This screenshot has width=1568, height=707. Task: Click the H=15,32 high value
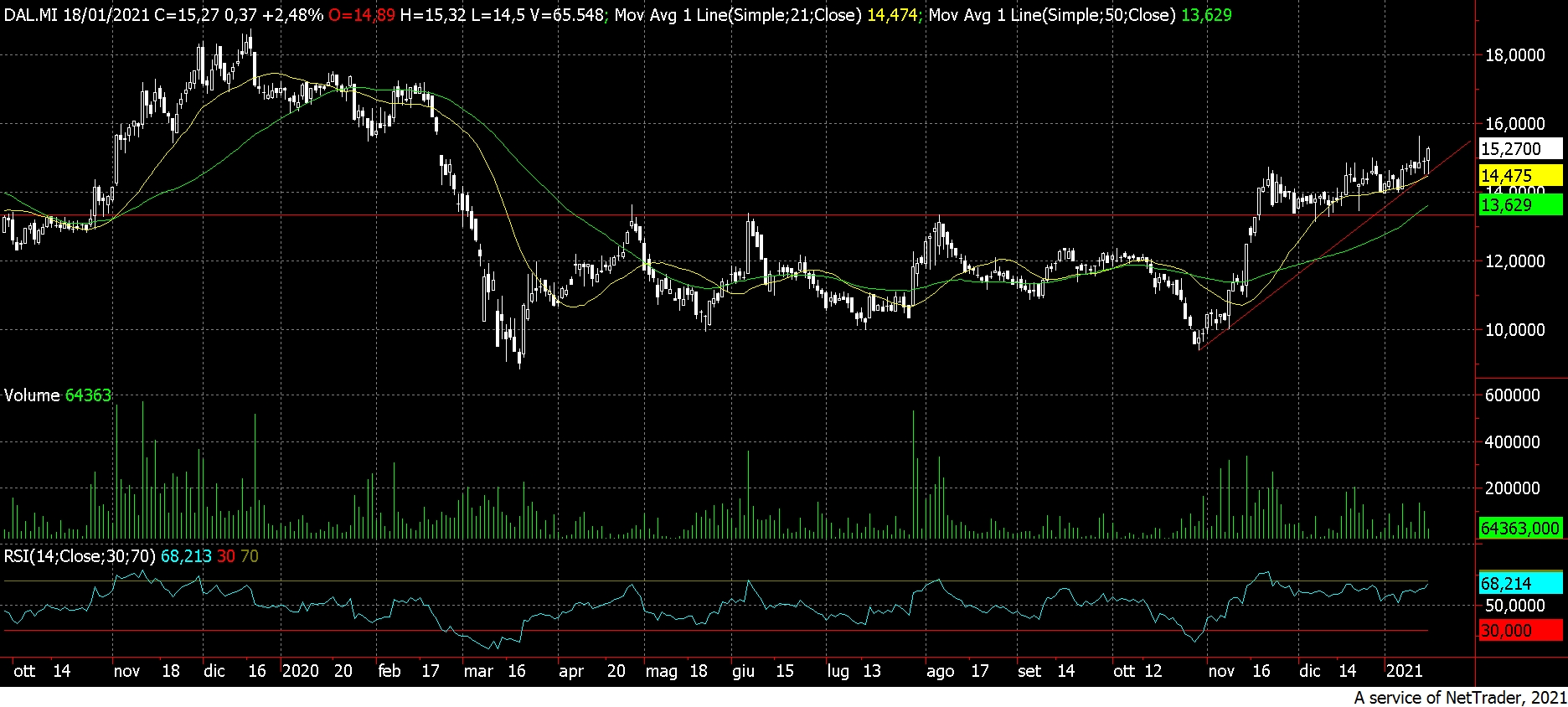pos(433,14)
